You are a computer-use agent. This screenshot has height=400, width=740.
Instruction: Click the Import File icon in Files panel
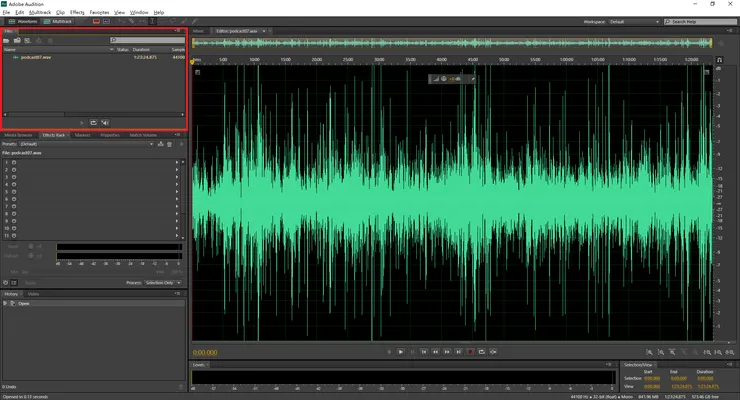pyautogui.click(x=17, y=40)
